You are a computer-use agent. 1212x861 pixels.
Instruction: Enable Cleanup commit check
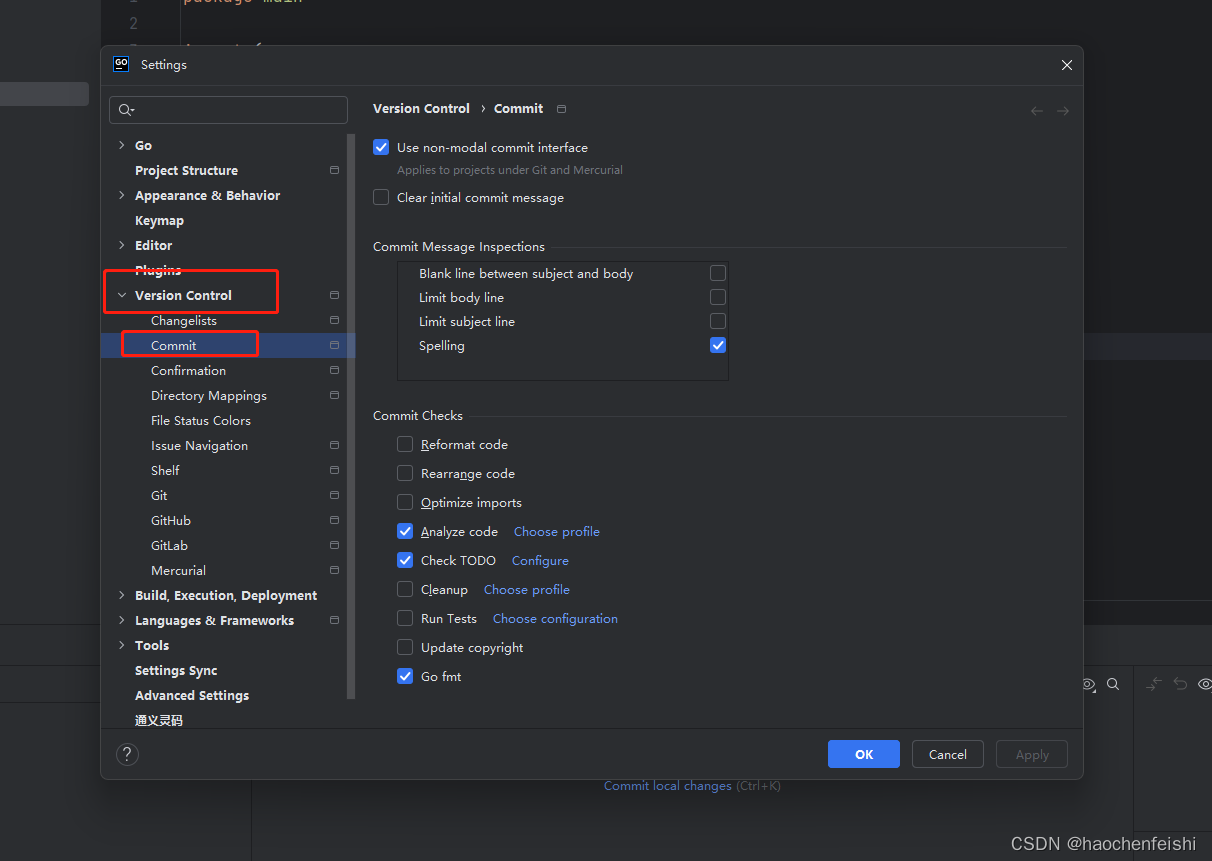coord(405,589)
